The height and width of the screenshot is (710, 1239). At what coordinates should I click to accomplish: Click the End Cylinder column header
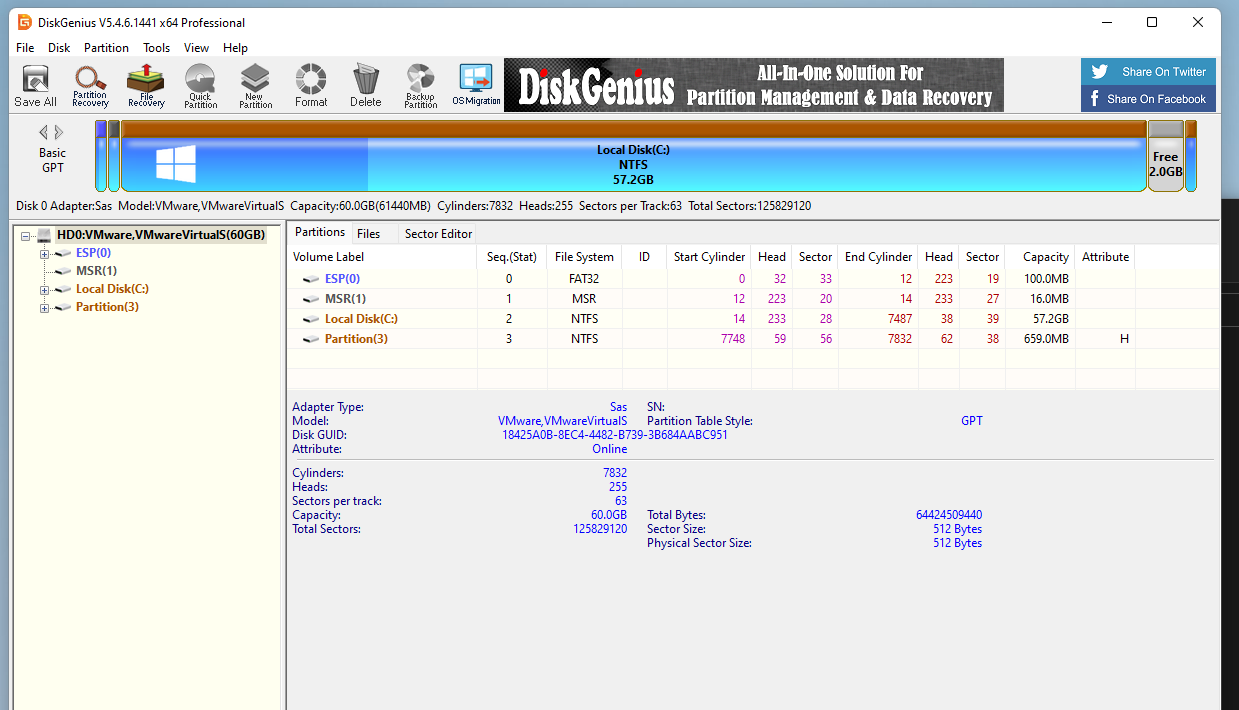pyautogui.click(x=878, y=257)
